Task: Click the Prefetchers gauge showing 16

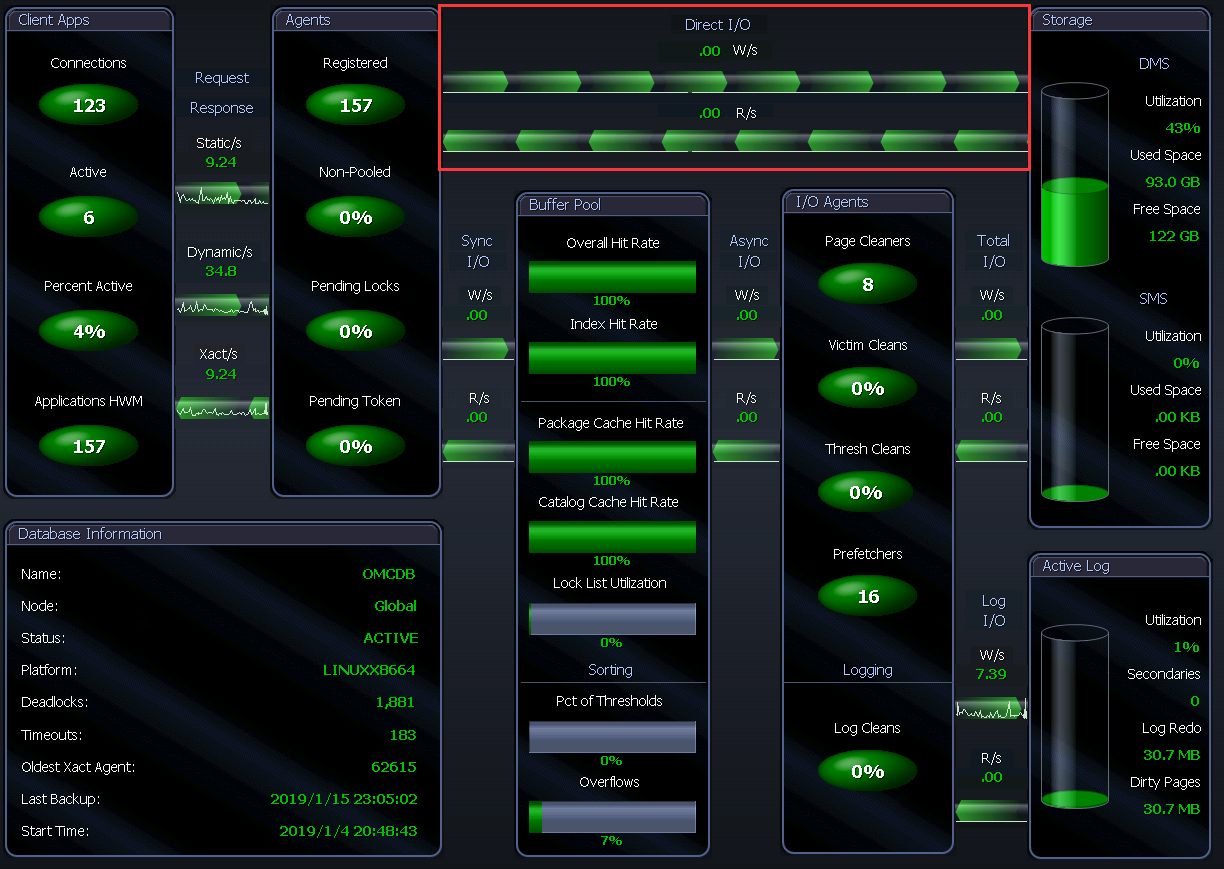Action: [868, 596]
